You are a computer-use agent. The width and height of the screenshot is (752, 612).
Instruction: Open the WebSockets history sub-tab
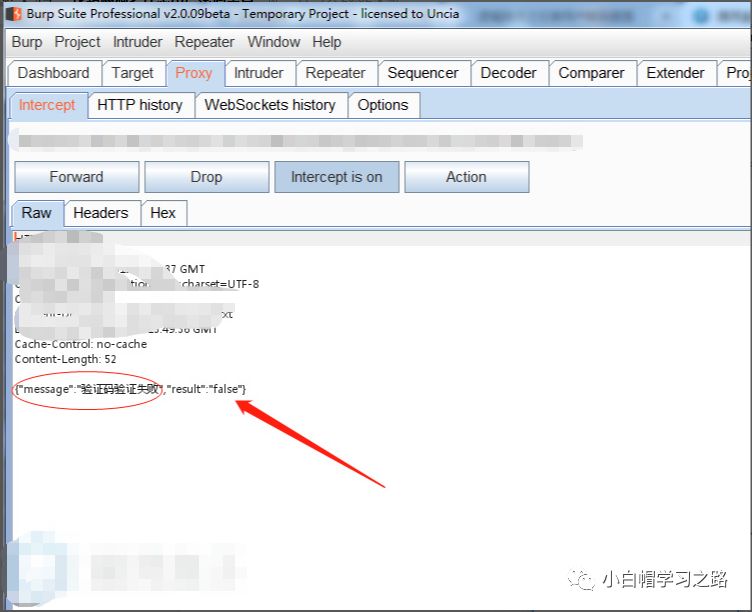coord(270,105)
